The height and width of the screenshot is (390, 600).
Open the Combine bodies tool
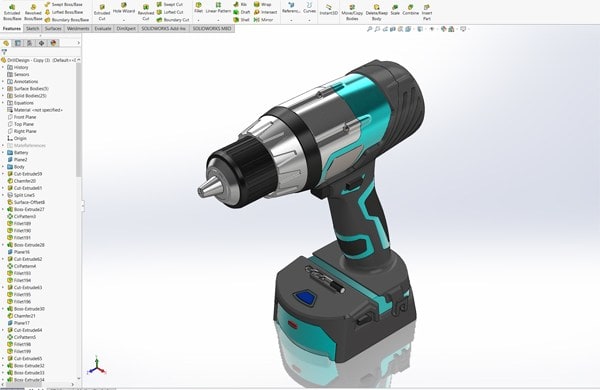411,10
